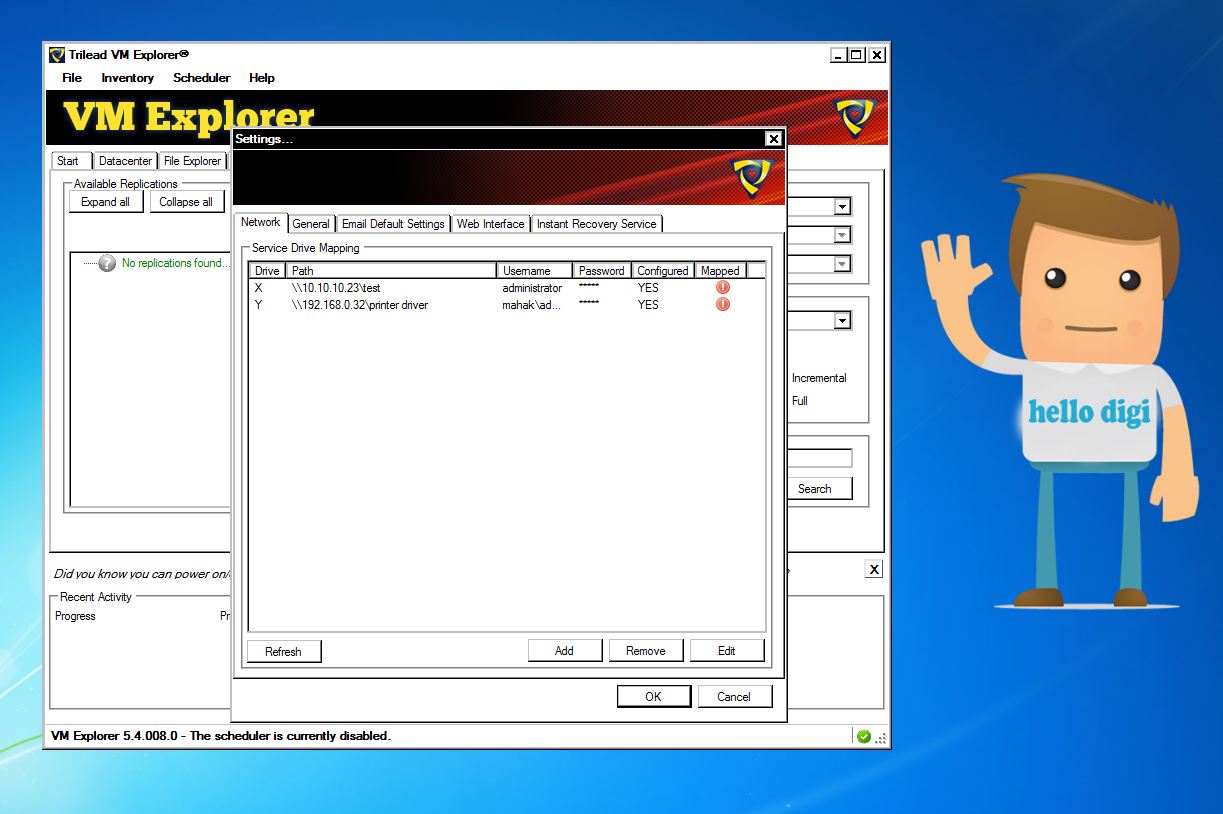This screenshot has height=814, width=1223.
Task: Open the second, greyed dropdown in right panel
Action: 842,235
